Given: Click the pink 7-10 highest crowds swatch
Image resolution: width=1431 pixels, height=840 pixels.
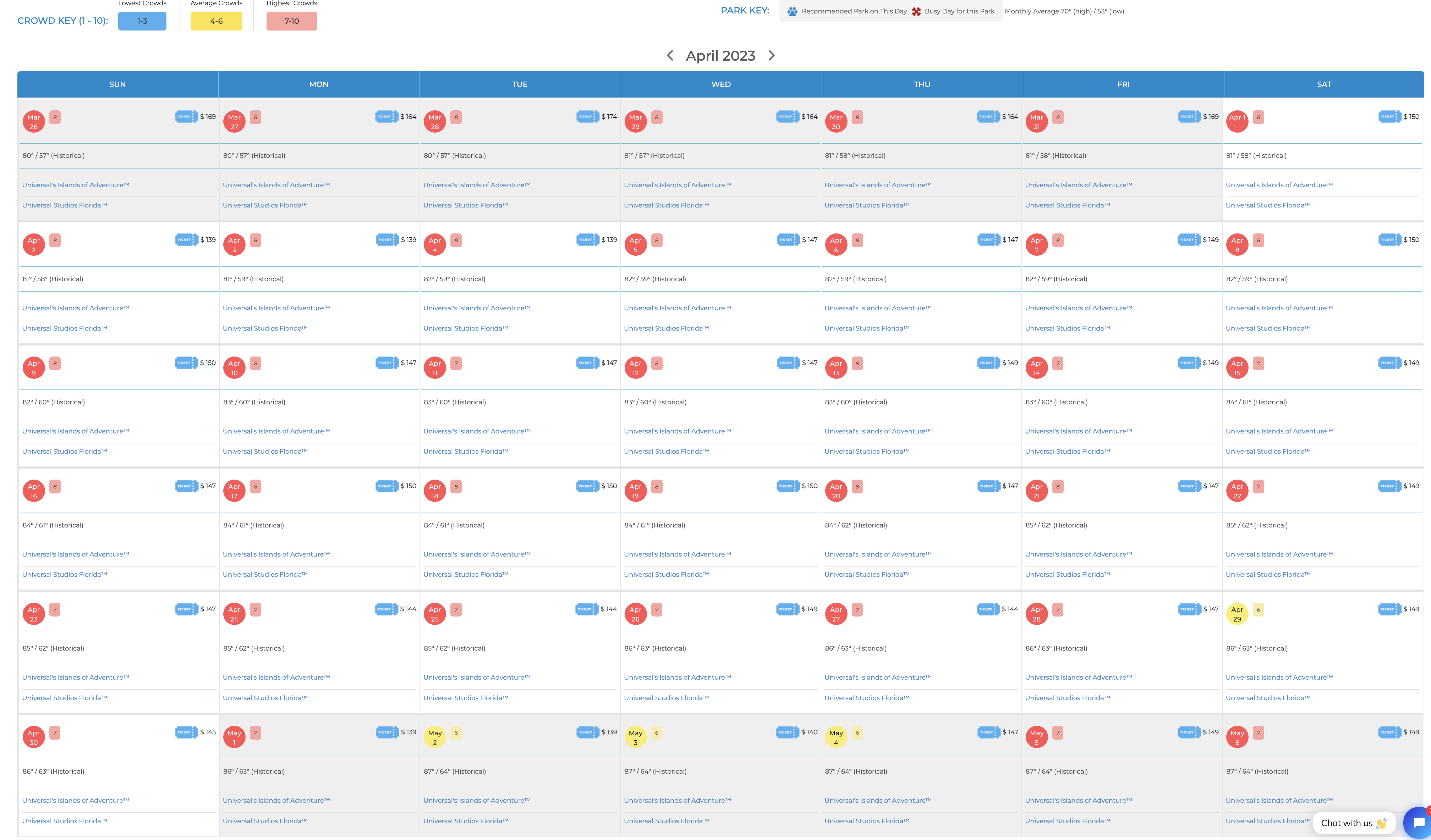Looking at the screenshot, I should pos(292,21).
